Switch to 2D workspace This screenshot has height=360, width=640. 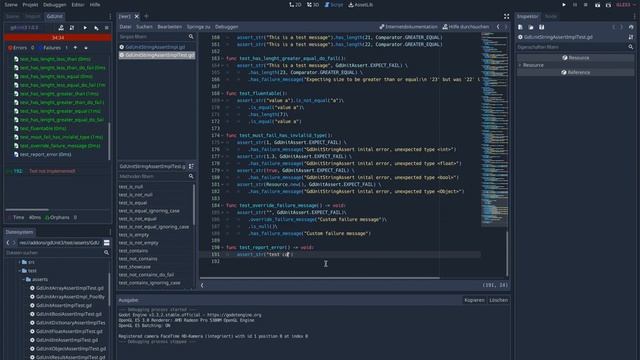295,5
